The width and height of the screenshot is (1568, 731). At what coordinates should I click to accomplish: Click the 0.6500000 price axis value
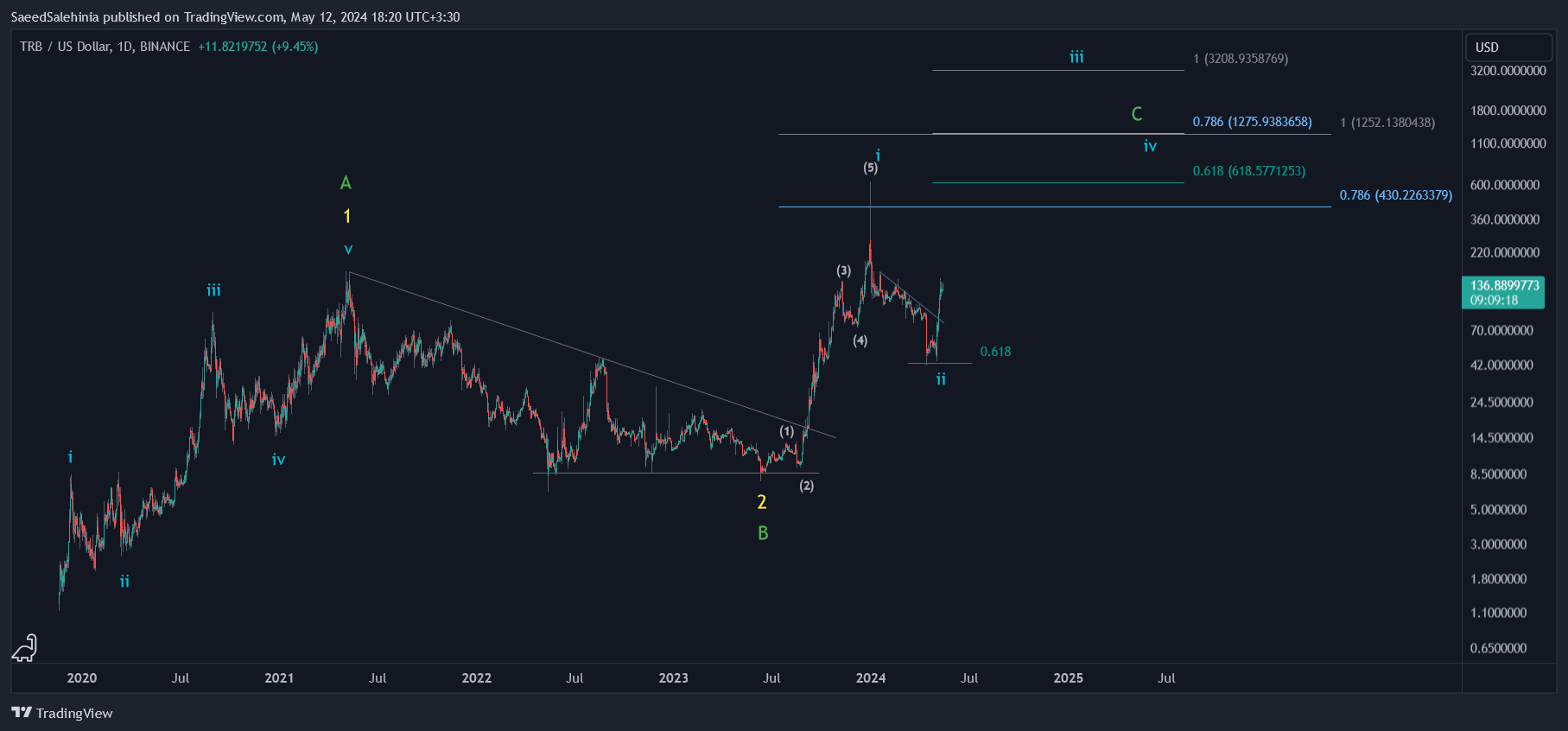pyautogui.click(x=1499, y=648)
